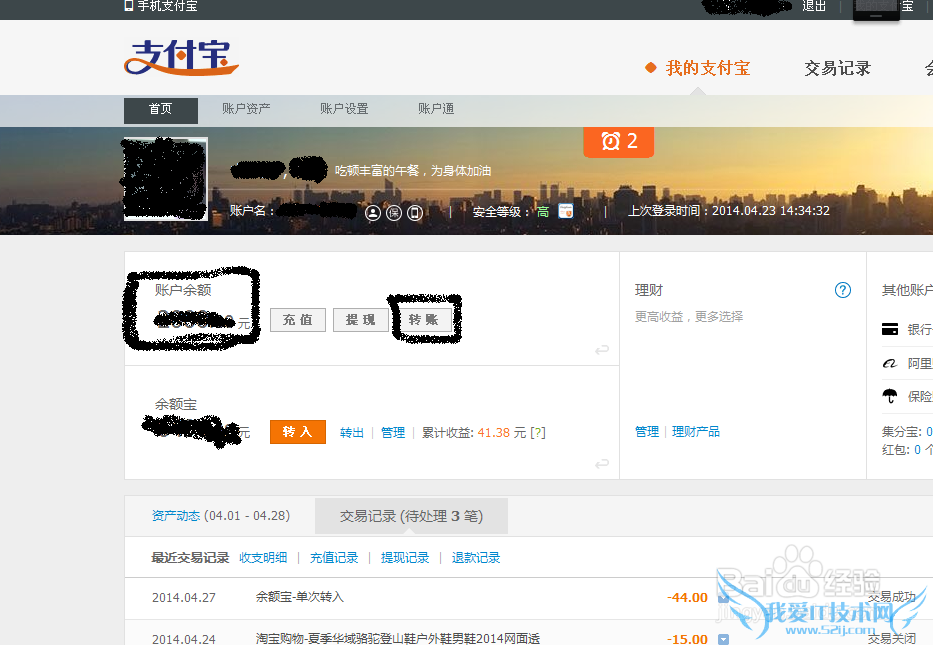933x645 pixels.
Task: Open the 提现记录 link
Action: 405,558
